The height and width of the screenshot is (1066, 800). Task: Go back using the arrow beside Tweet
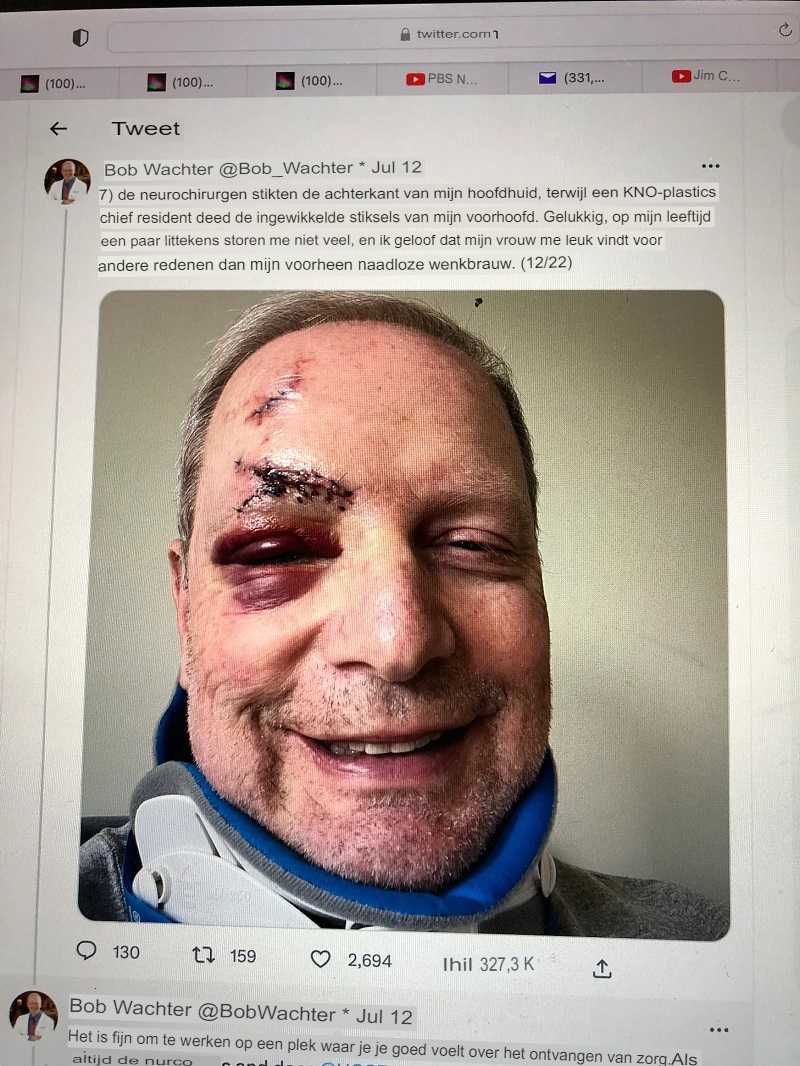click(x=58, y=128)
